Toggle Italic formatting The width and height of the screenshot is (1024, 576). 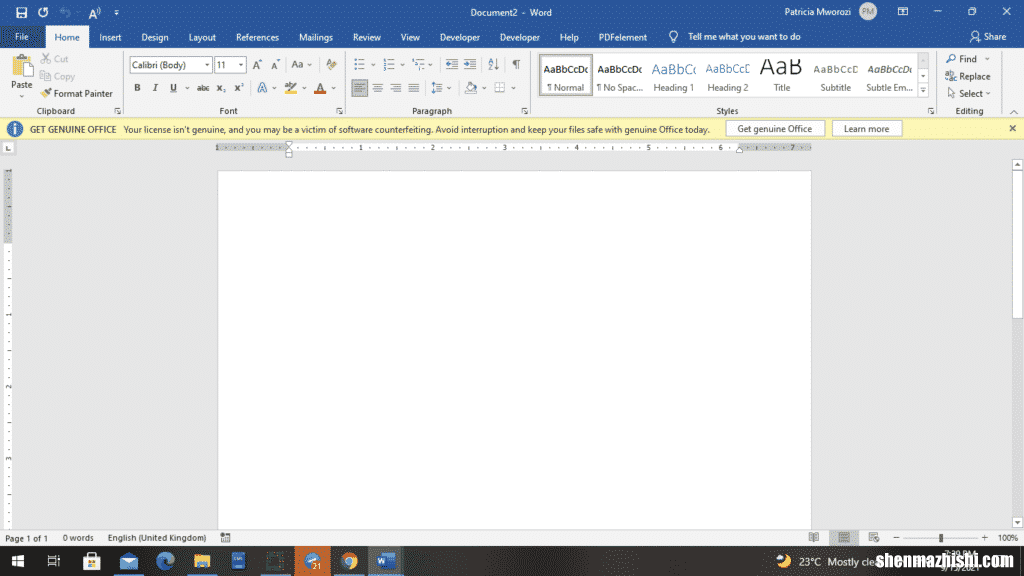tap(155, 88)
